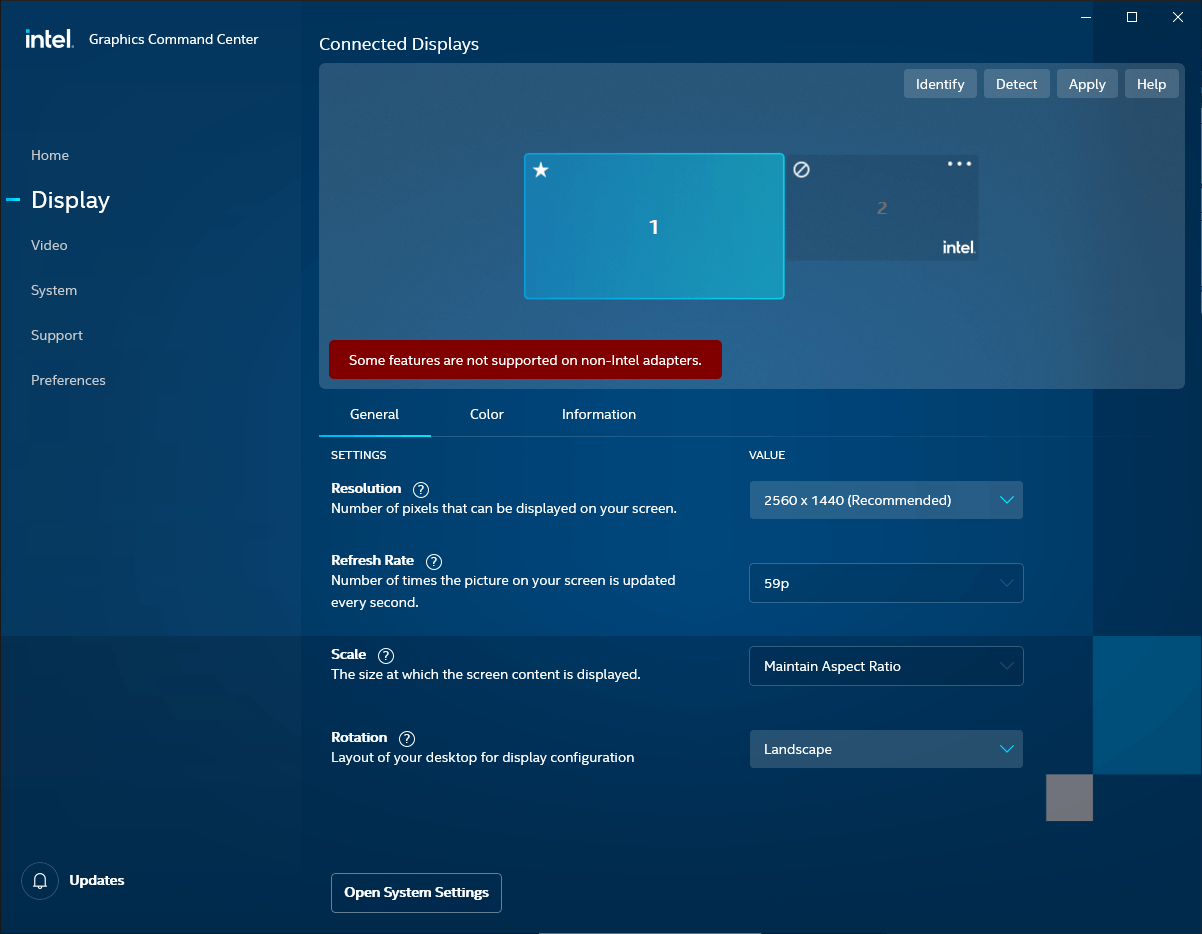1202x934 pixels.
Task: Switch to the General tab
Action: [x=375, y=414]
